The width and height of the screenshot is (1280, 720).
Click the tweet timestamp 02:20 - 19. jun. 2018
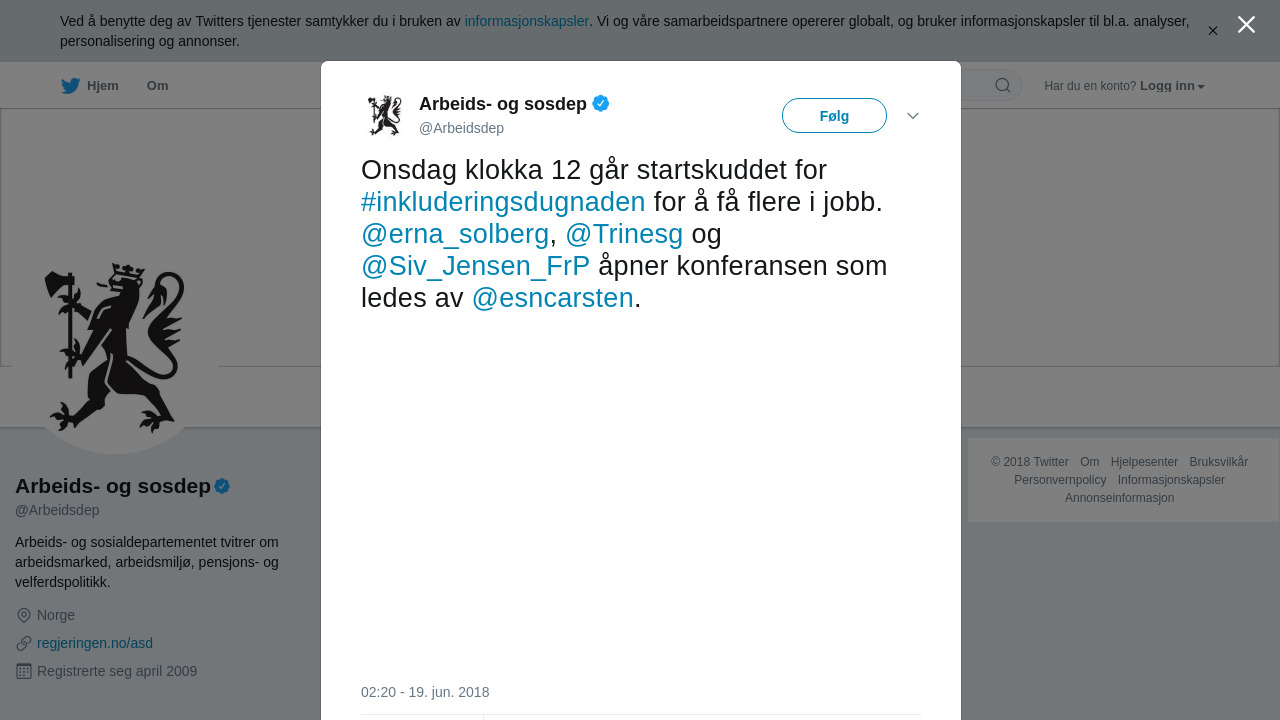(x=425, y=692)
